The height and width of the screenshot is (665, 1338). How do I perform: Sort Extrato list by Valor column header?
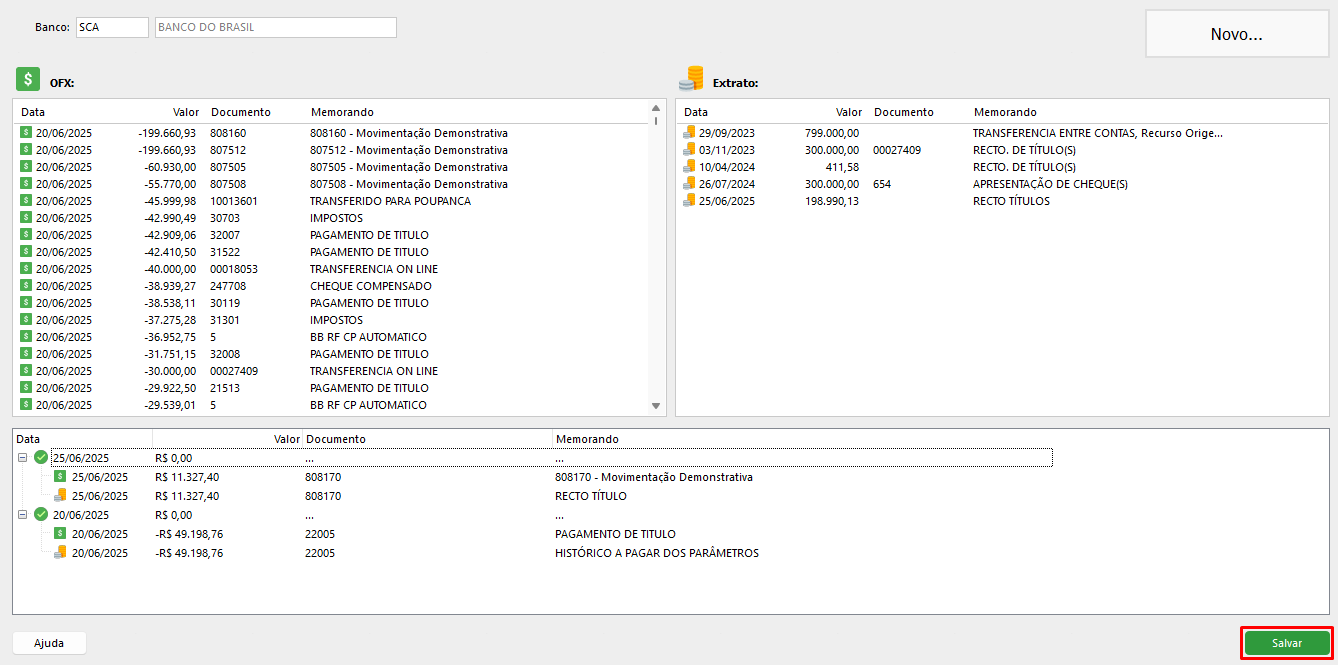pos(849,112)
